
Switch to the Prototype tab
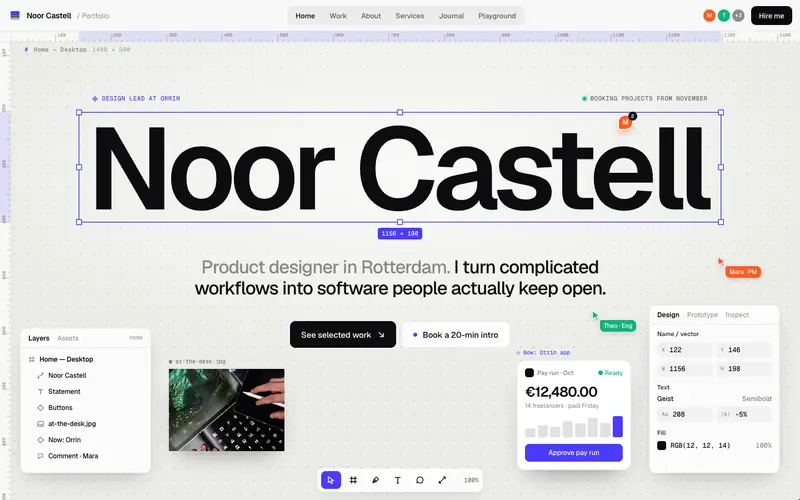[x=702, y=315]
